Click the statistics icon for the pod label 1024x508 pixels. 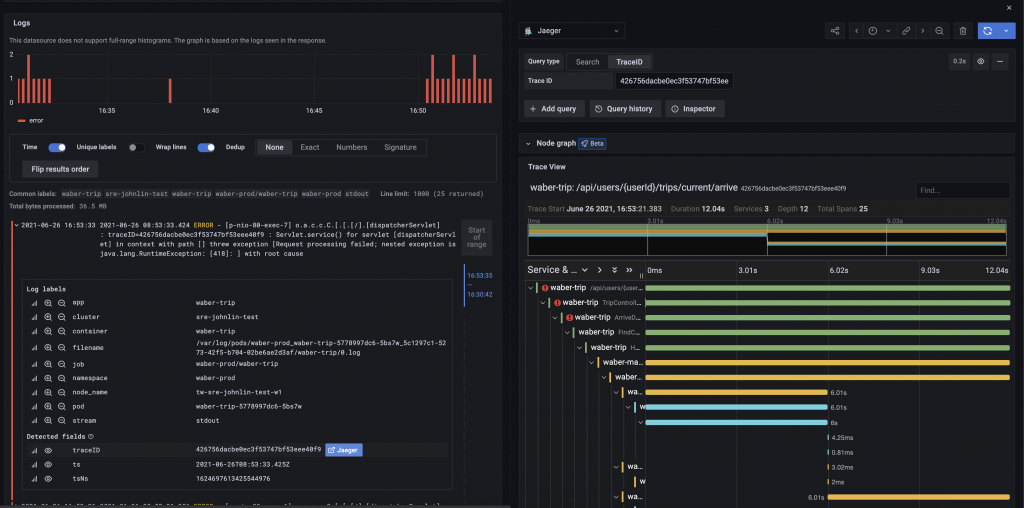pyautogui.click(x=35, y=406)
